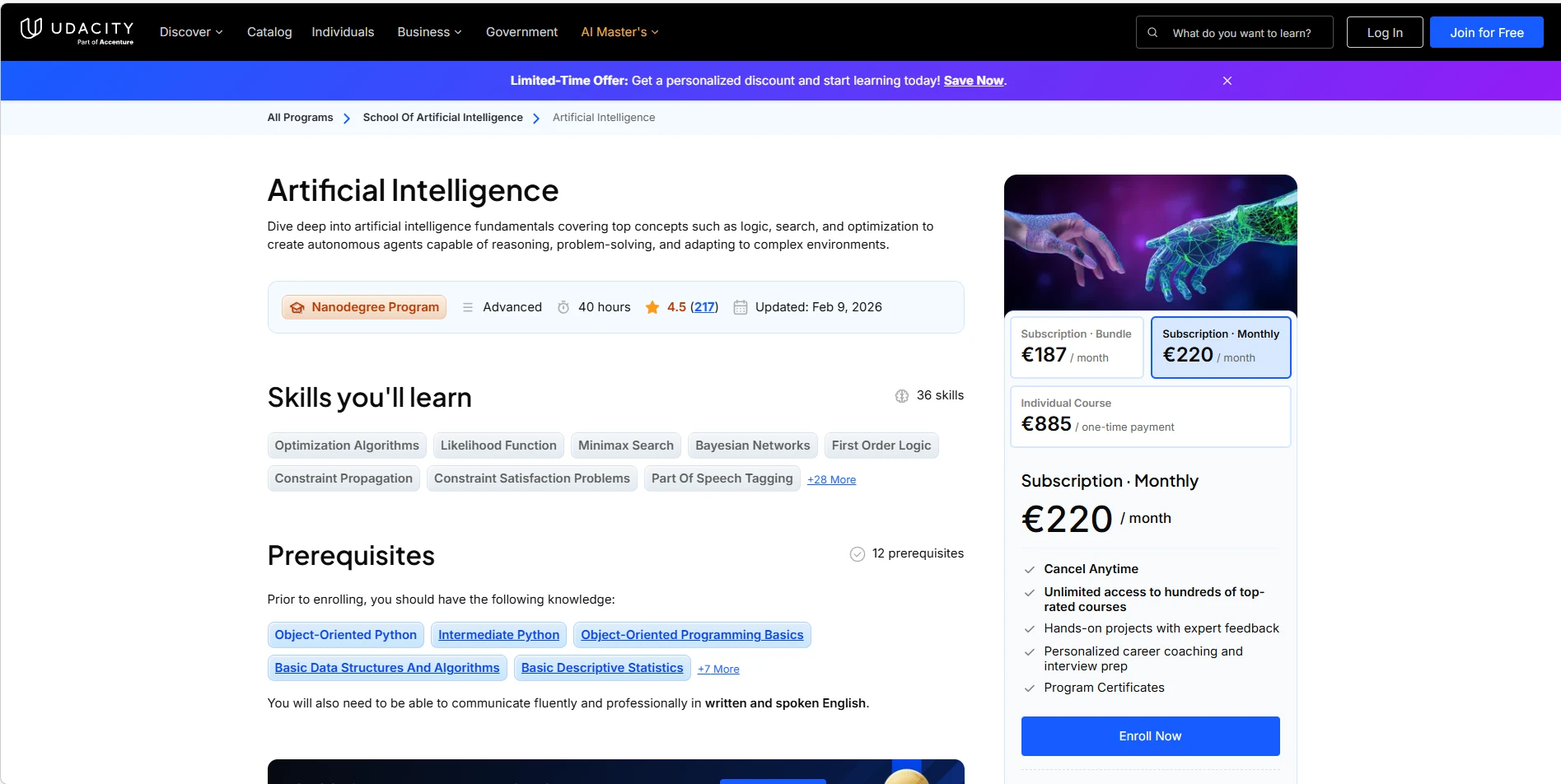This screenshot has width=1561, height=784.
Task: Click the Udacity logo
Action: (x=78, y=31)
